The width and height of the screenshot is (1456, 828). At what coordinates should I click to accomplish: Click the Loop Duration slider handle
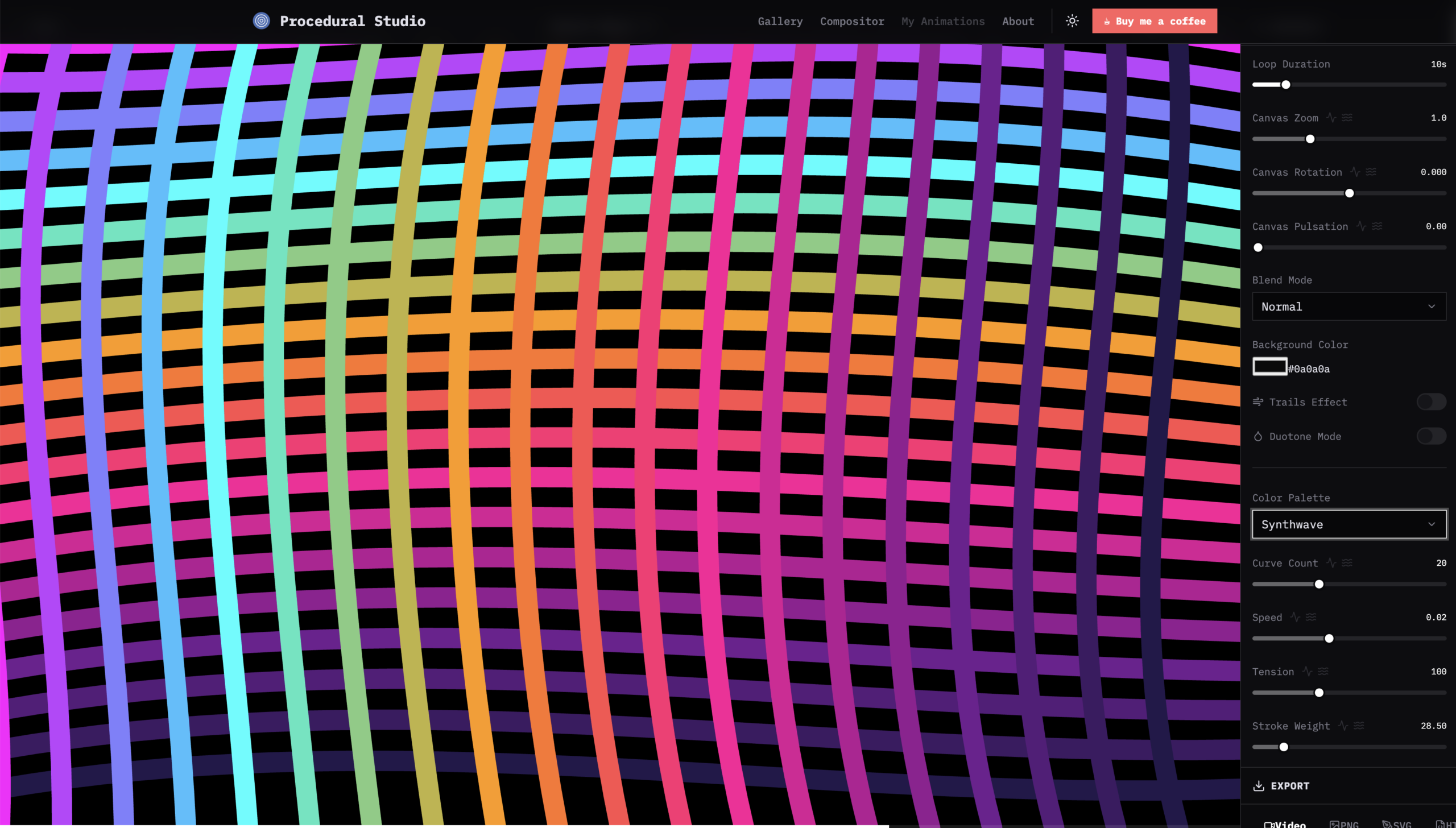click(x=1286, y=85)
